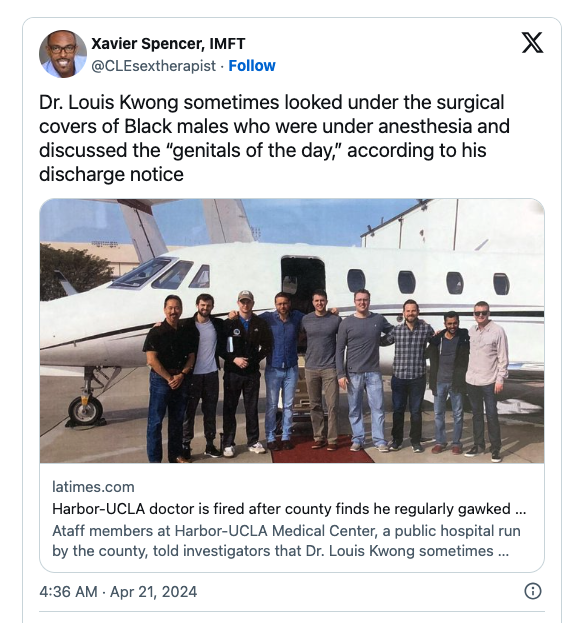Image resolution: width=563 pixels, height=623 pixels.
Task: Click the airplane's front landing wheel
Action: [85, 411]
